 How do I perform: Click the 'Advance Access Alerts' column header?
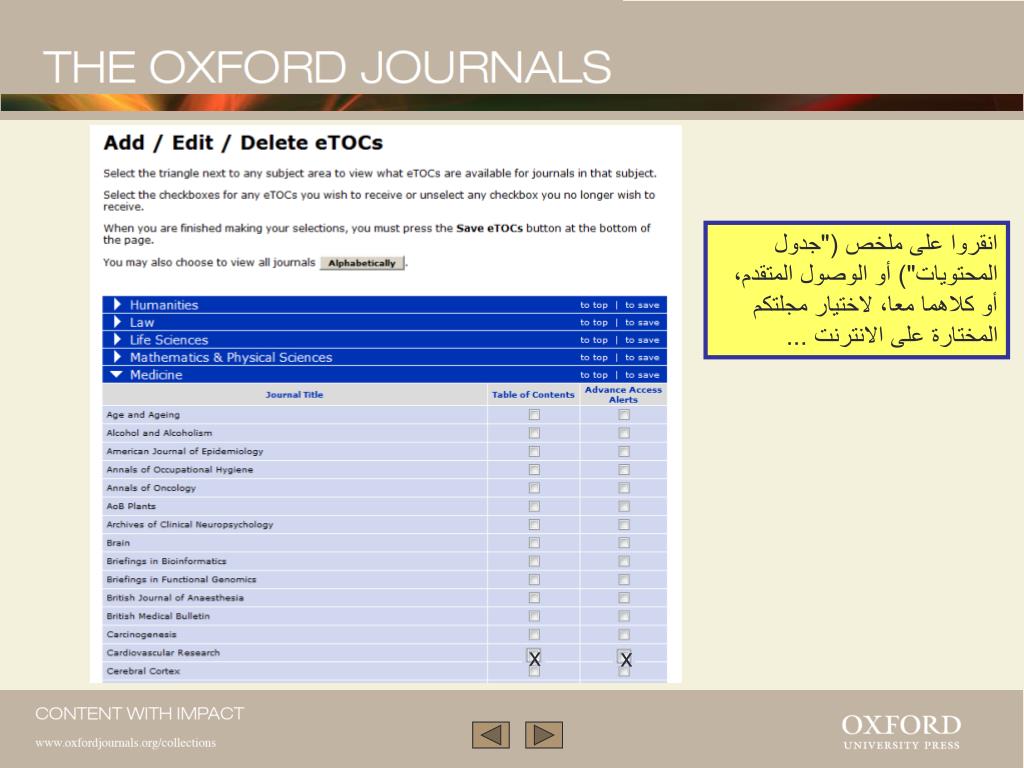[623, 394]
